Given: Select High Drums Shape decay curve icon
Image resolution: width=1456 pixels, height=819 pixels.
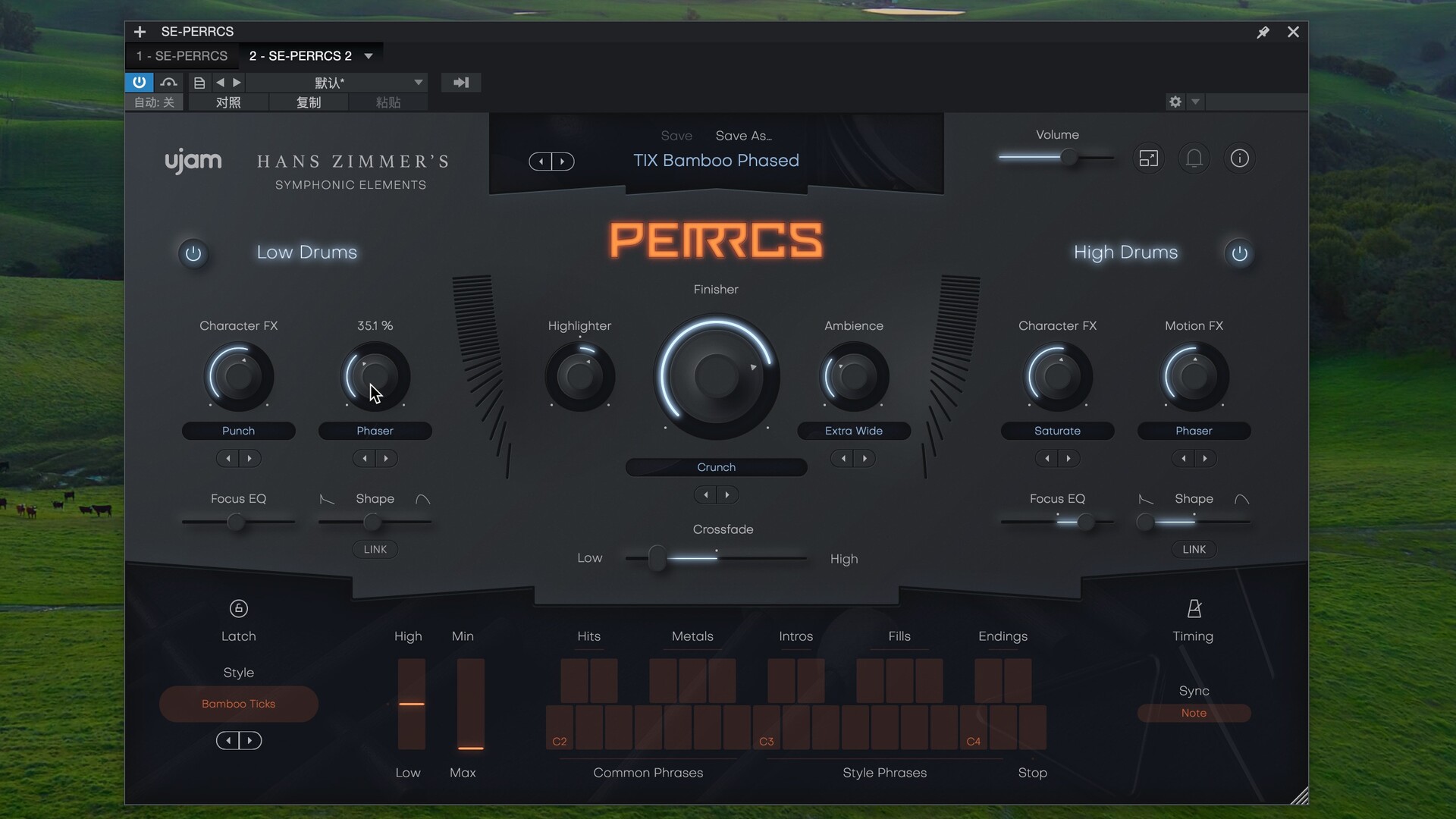Looking at the screenshot, I should pos(1146,499).
